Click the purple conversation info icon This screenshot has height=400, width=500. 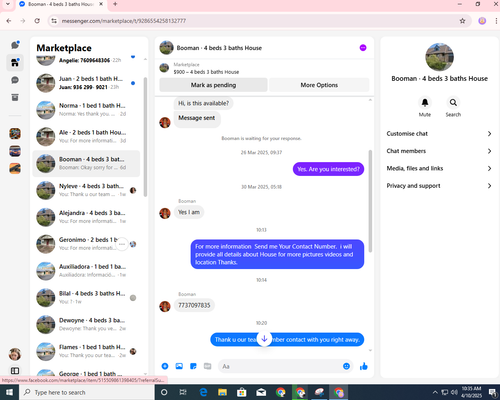tap(363, 48)
